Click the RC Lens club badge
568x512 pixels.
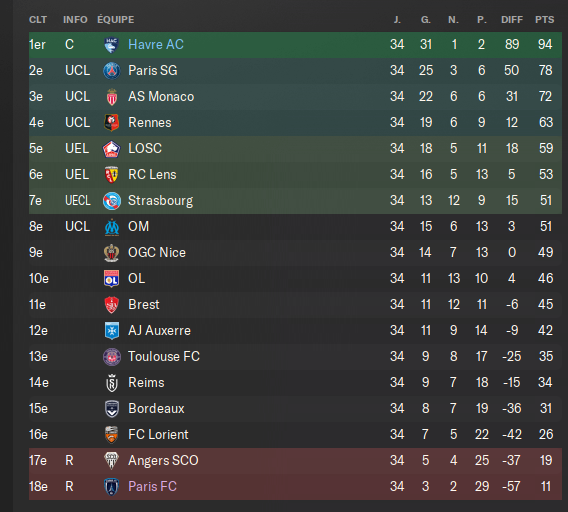pos(112,175)
